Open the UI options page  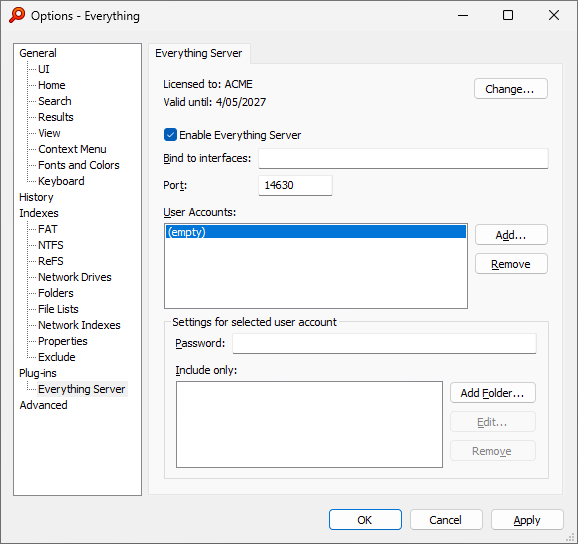[43, 69]
